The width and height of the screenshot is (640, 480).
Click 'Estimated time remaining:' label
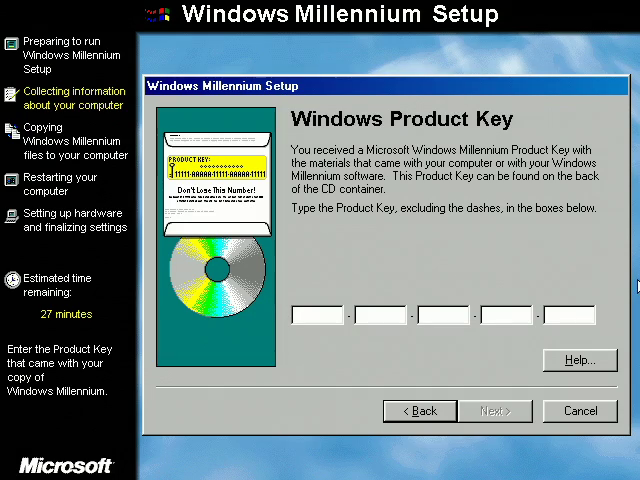coord(57,285)
